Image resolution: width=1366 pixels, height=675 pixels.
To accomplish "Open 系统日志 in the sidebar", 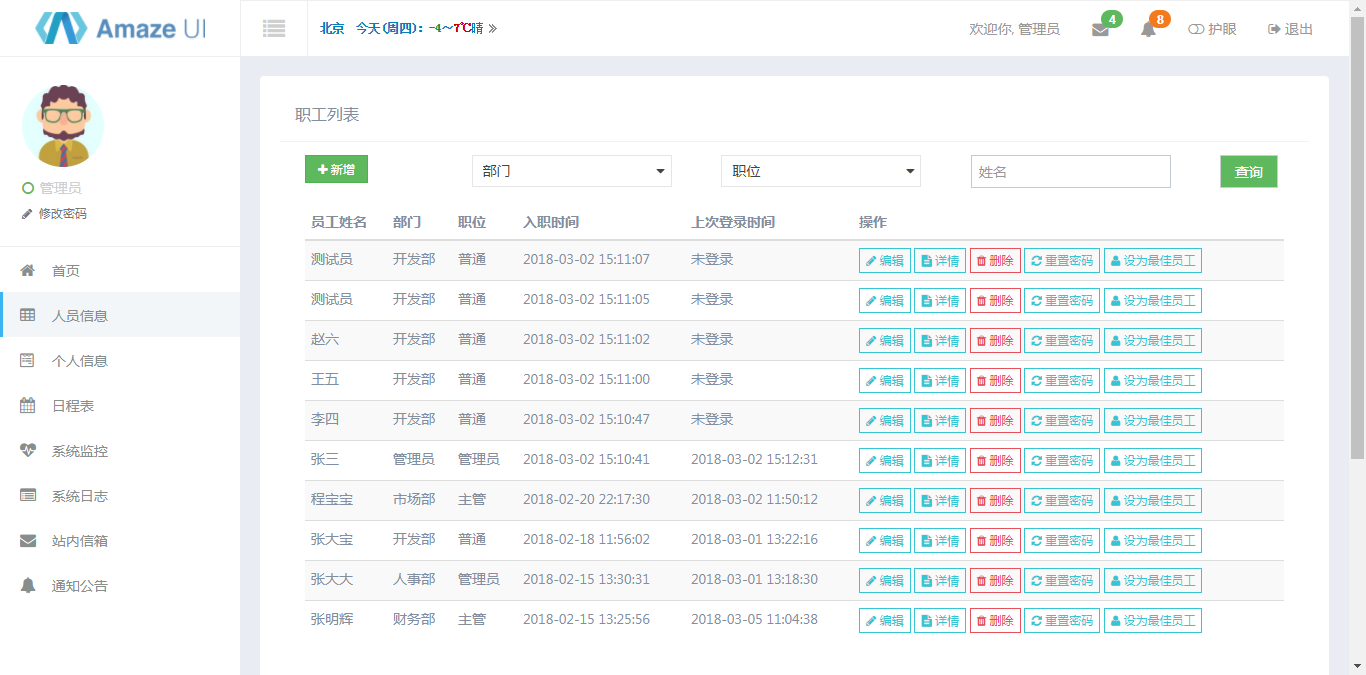I will point(79,496).
